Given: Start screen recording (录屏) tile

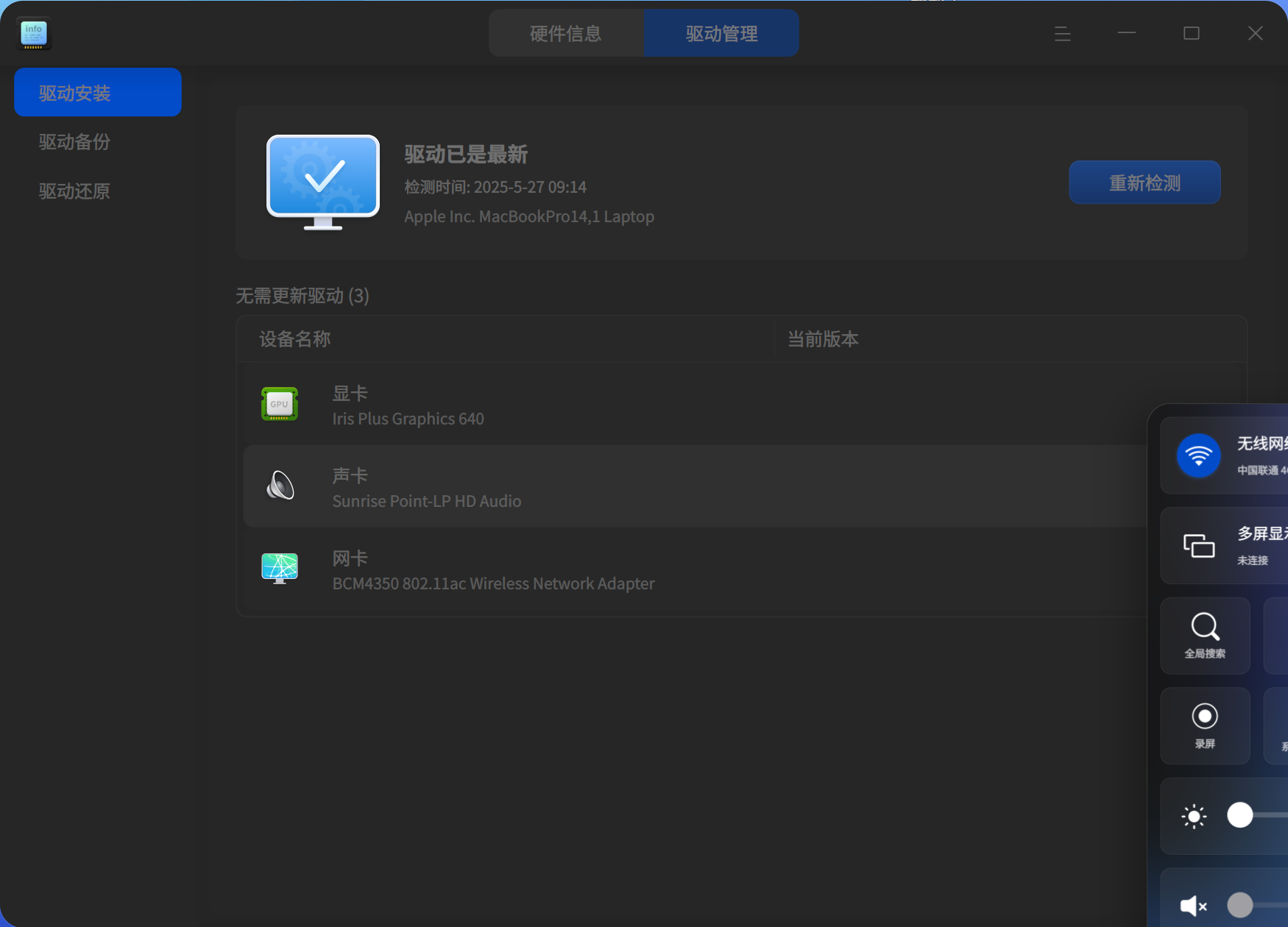Looking at the screenshot, I should point(1205,725).
